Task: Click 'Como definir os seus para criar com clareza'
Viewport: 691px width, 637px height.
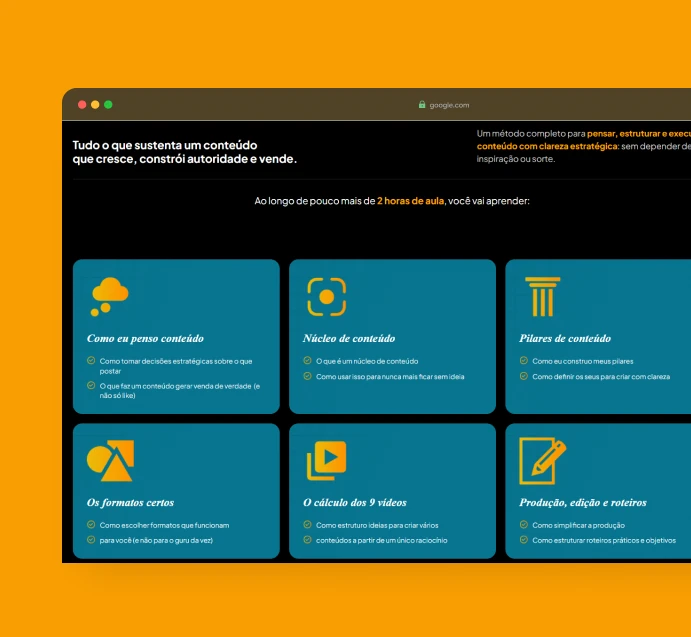Action: pyautogui.click(x=601, y=376)
